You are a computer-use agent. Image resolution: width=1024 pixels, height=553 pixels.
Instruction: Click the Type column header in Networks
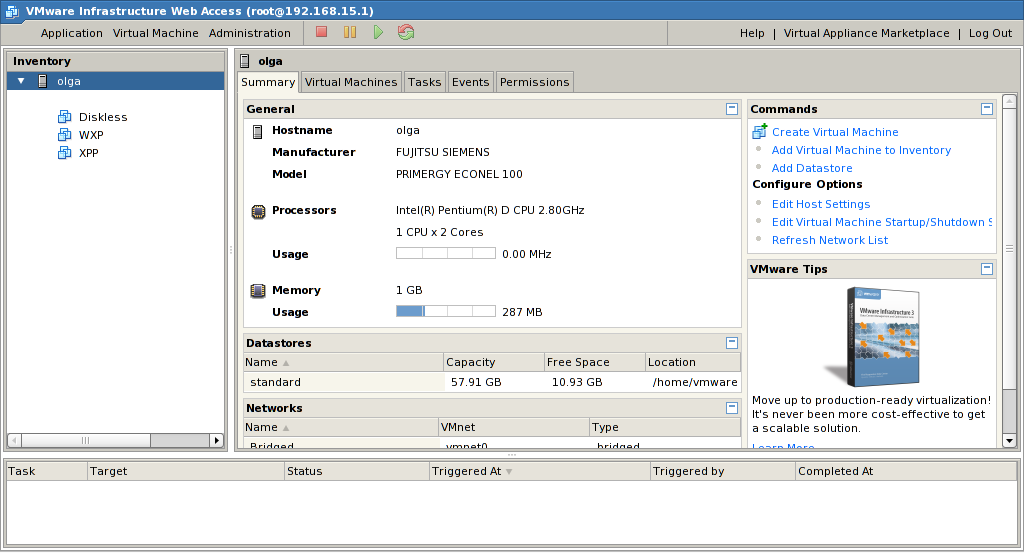point(665,427)
